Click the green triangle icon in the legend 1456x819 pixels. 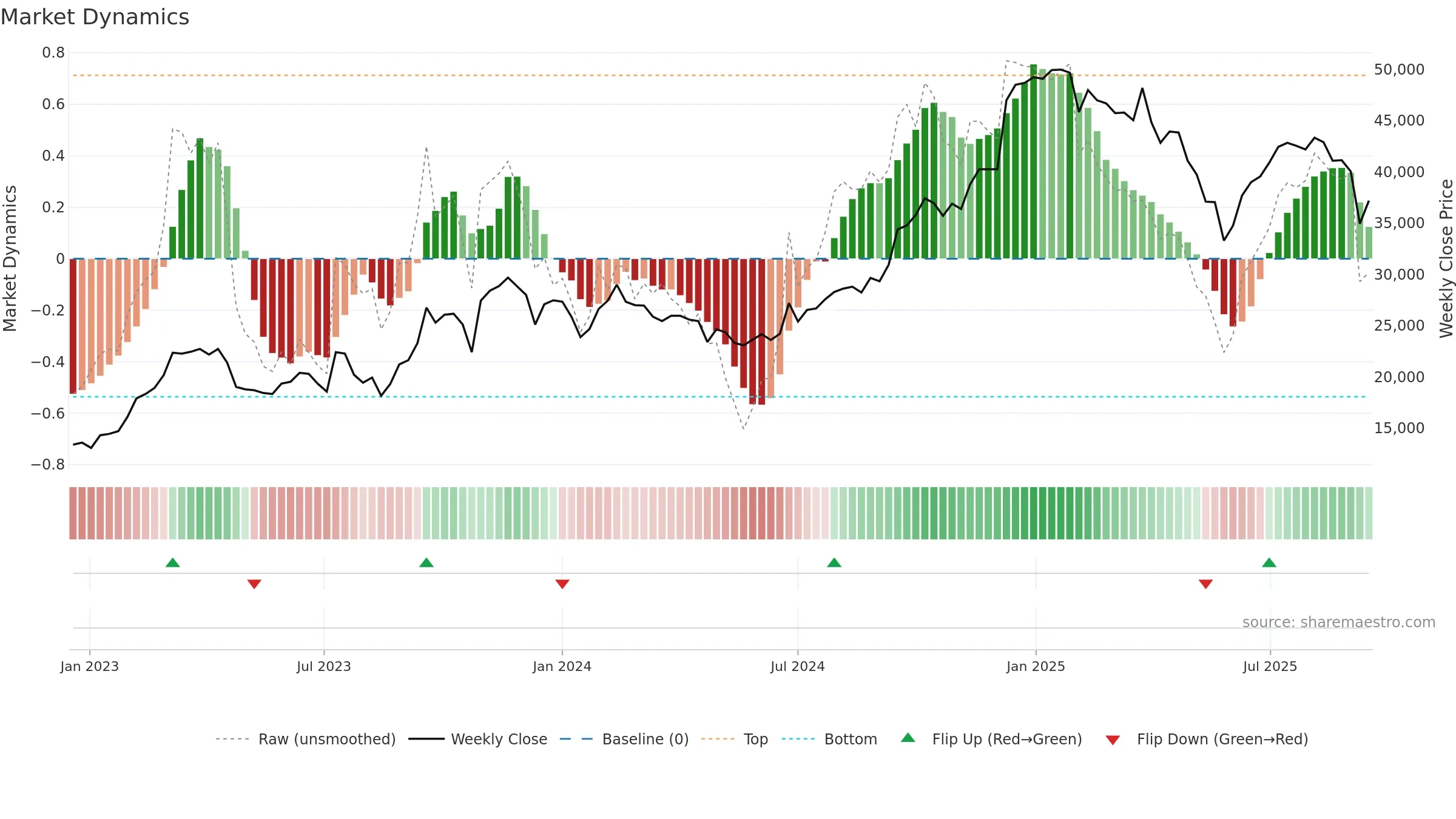pos(908,738)
